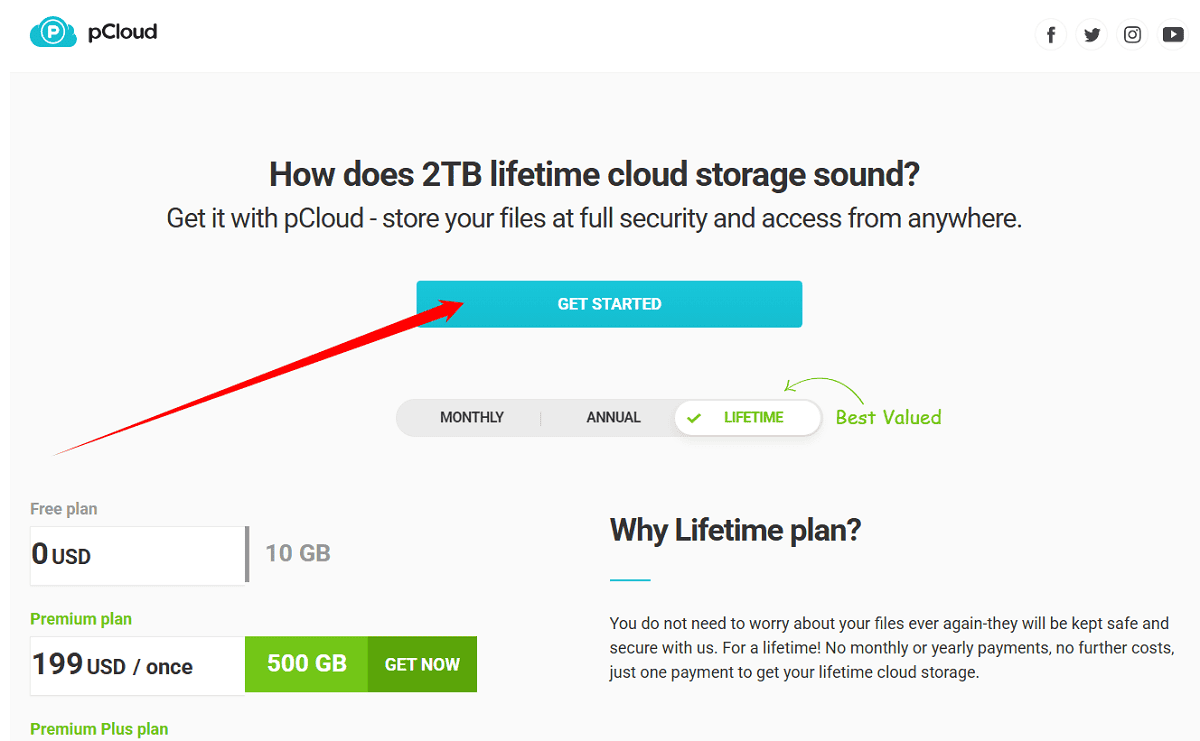Click the Best Valued label
The height and width of the screenshot is (741, 1200).
887,417
